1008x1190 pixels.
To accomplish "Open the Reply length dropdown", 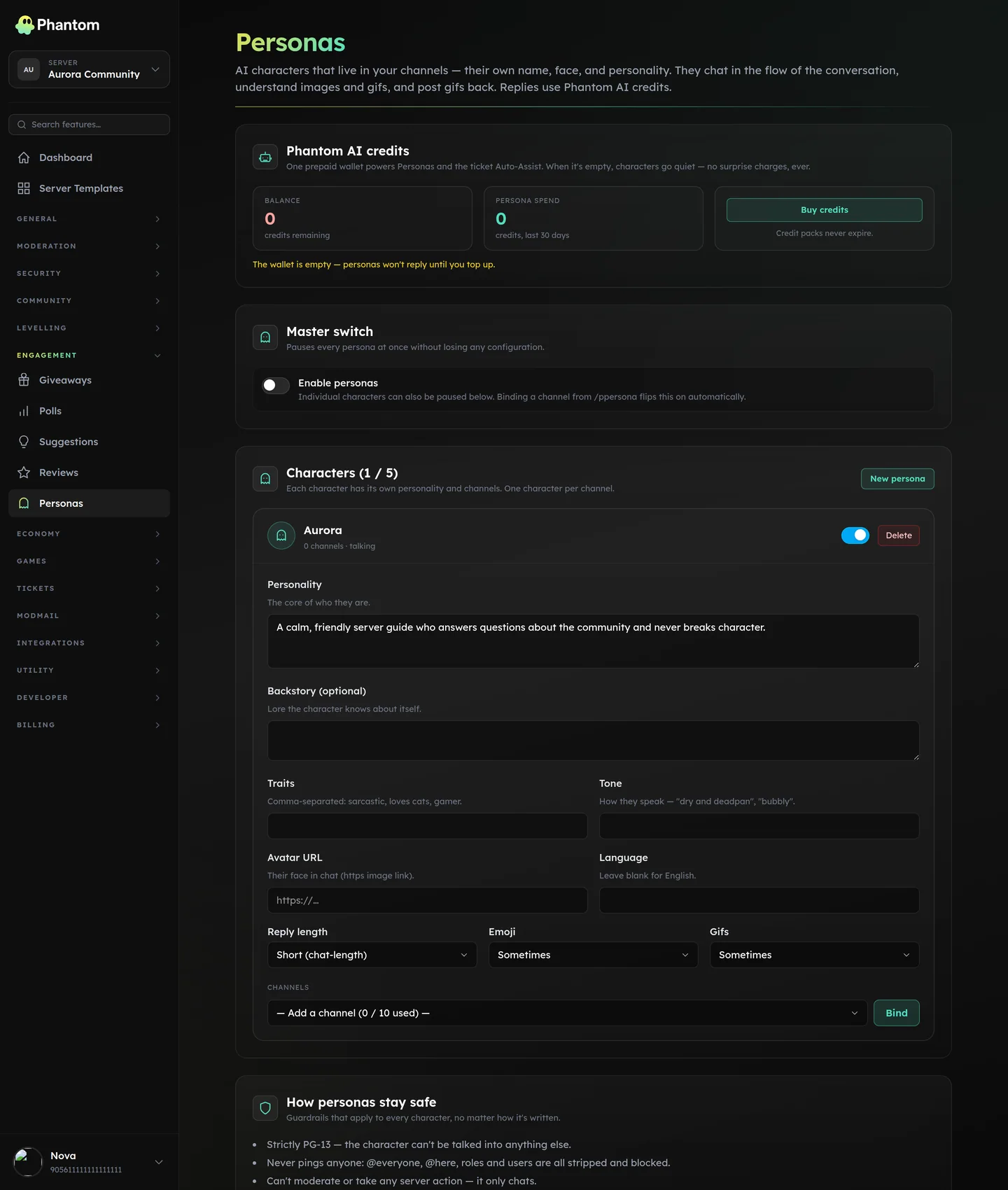I will (x=372, y=955).
